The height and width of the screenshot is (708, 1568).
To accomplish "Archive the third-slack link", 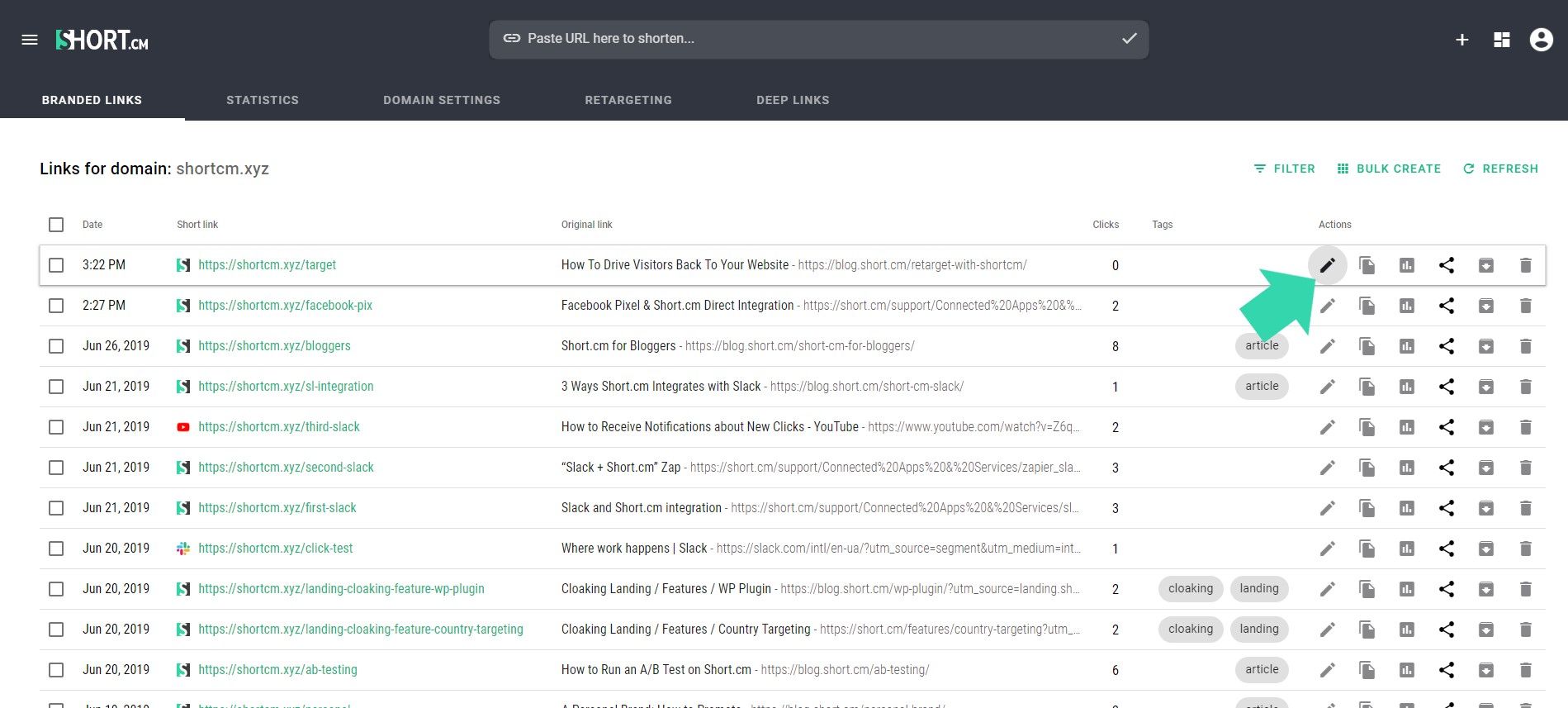I will click(1486, 427).
